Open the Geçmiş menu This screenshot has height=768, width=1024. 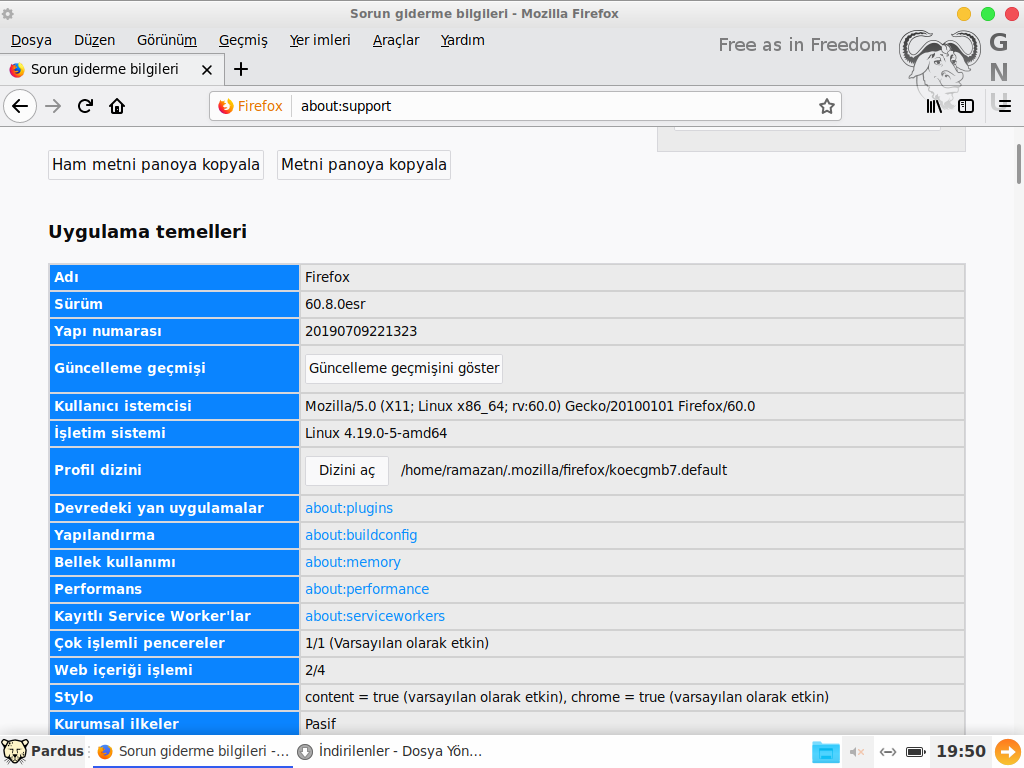pos(243,40)
